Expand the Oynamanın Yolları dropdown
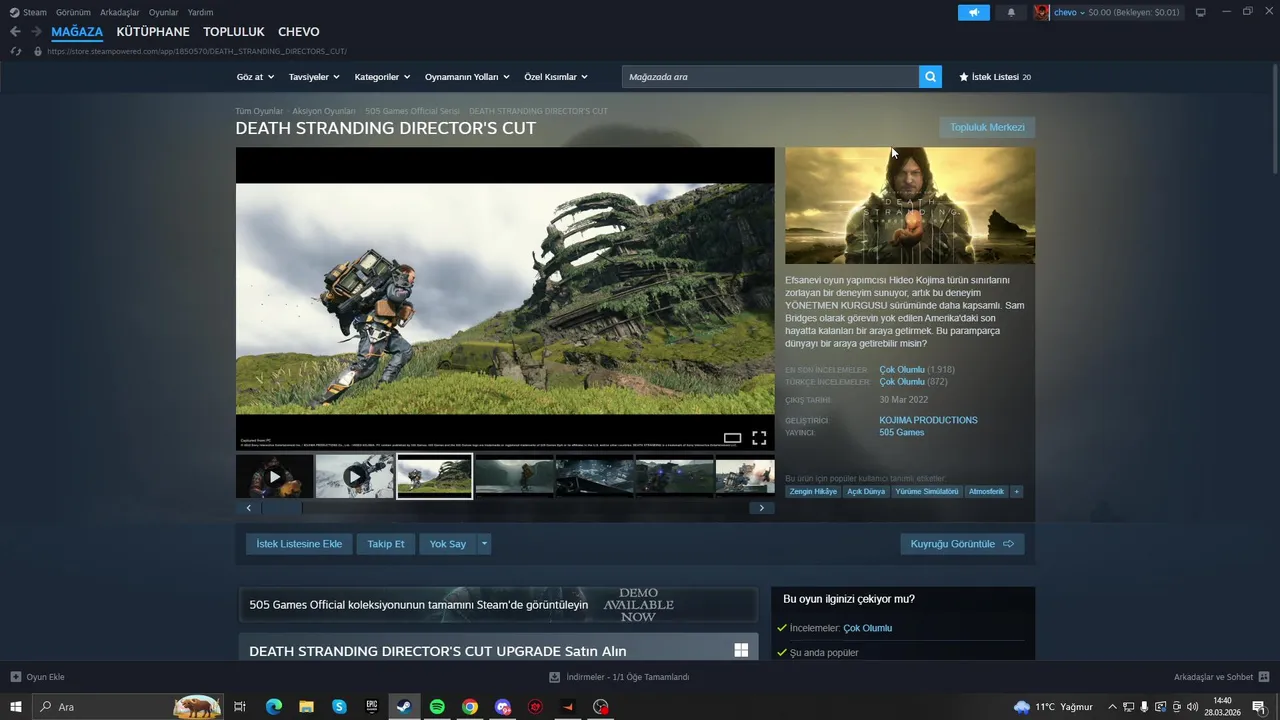Viewport: 1280px width, 720px height. click(467, 77)
